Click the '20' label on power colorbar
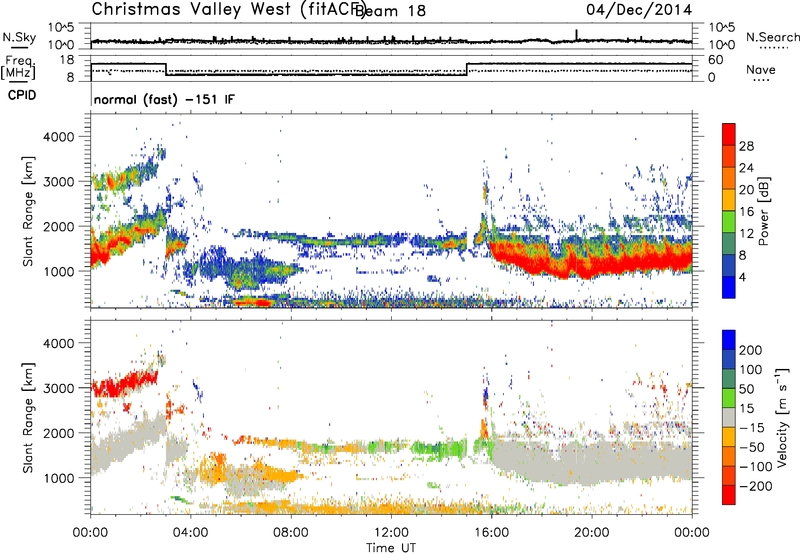The height and width of the screenshot is (554, 800). point(746,190)
